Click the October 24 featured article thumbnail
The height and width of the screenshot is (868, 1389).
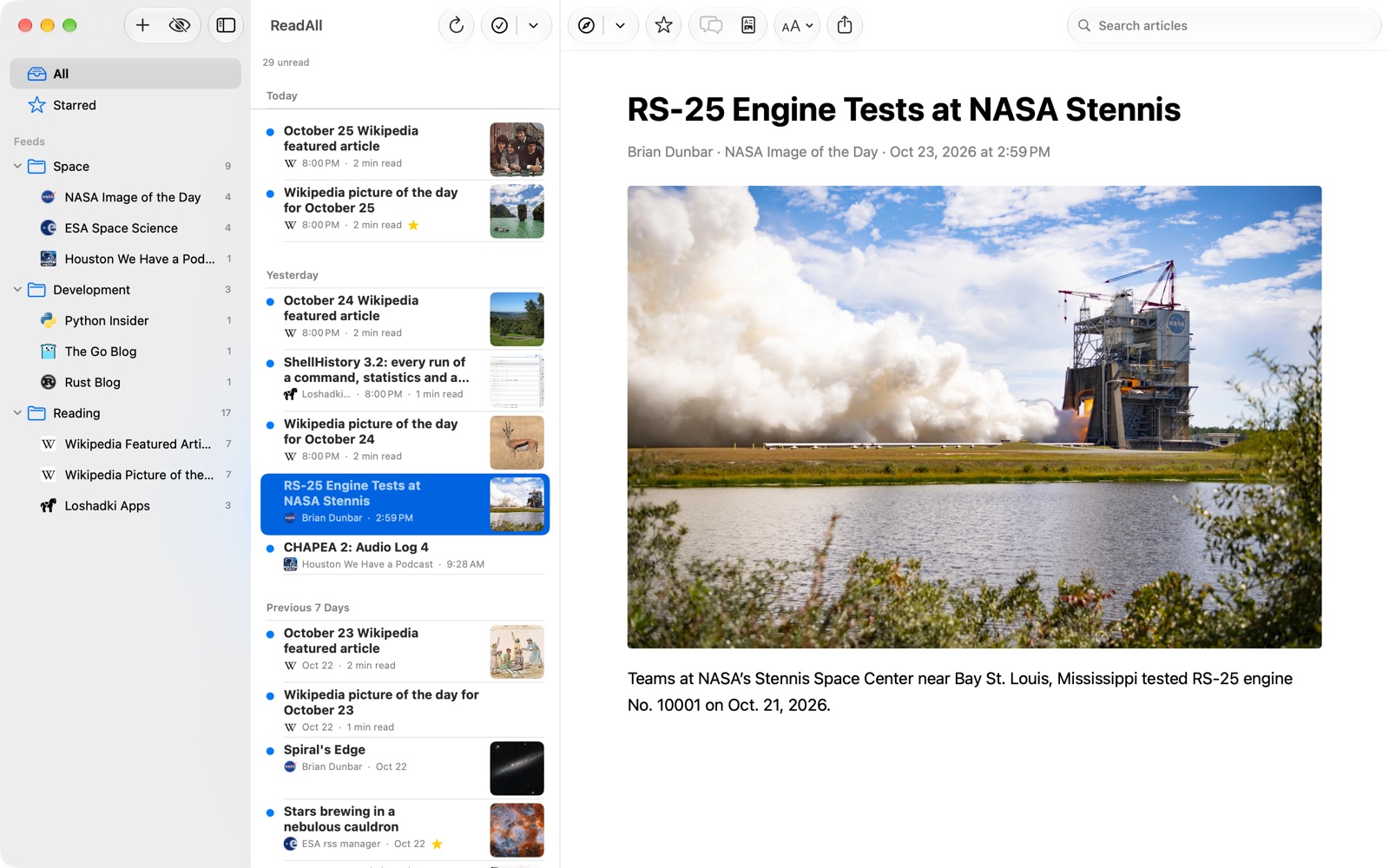pos(517,319)
